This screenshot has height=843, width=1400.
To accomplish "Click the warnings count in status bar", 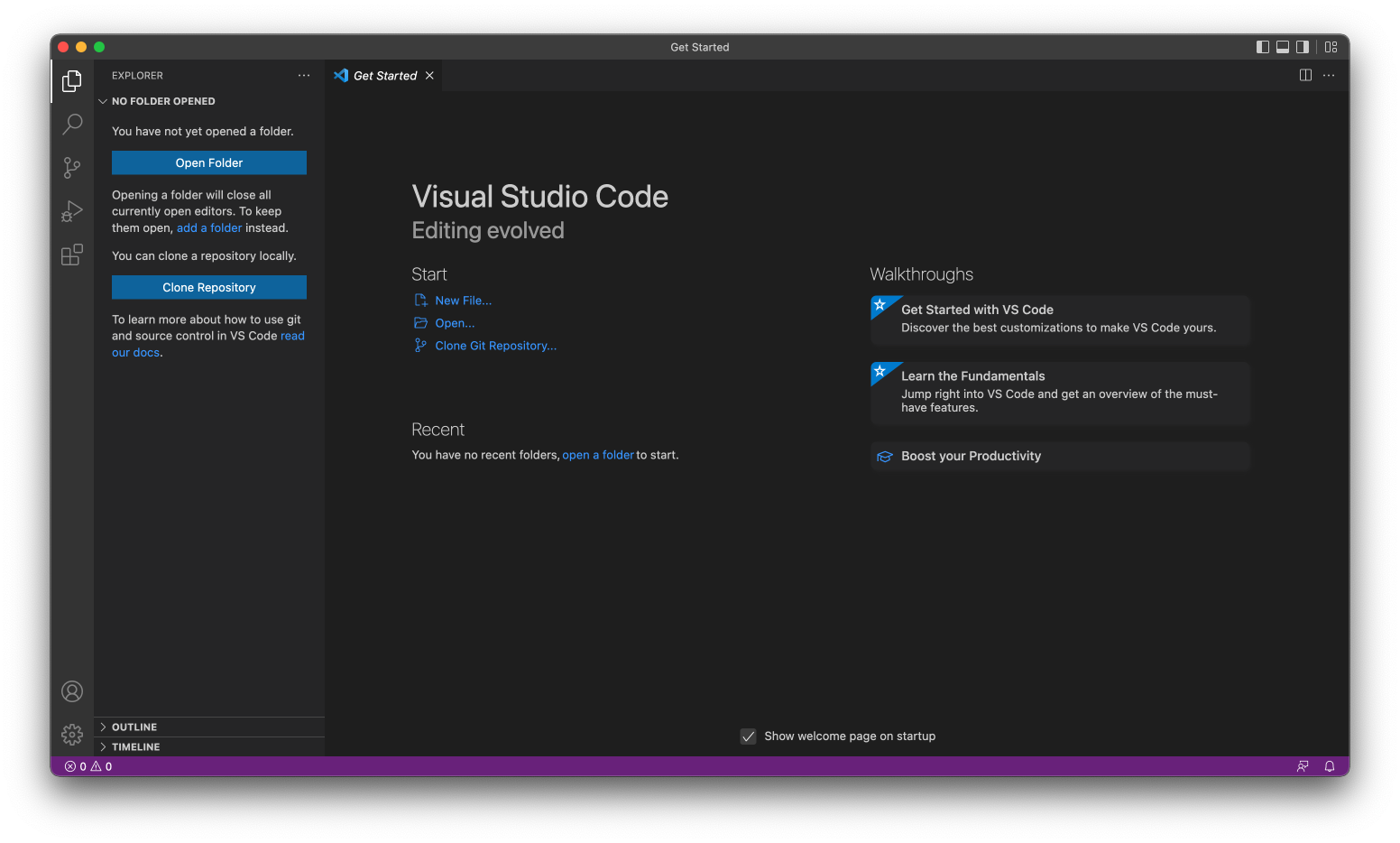I will (x=102, y=766).
